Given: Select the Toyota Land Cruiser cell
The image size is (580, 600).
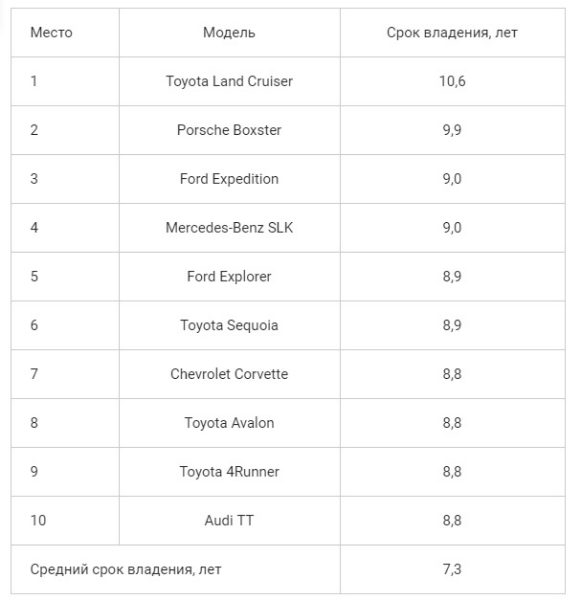Looking at the screenshot, I should tap(229, 81).
